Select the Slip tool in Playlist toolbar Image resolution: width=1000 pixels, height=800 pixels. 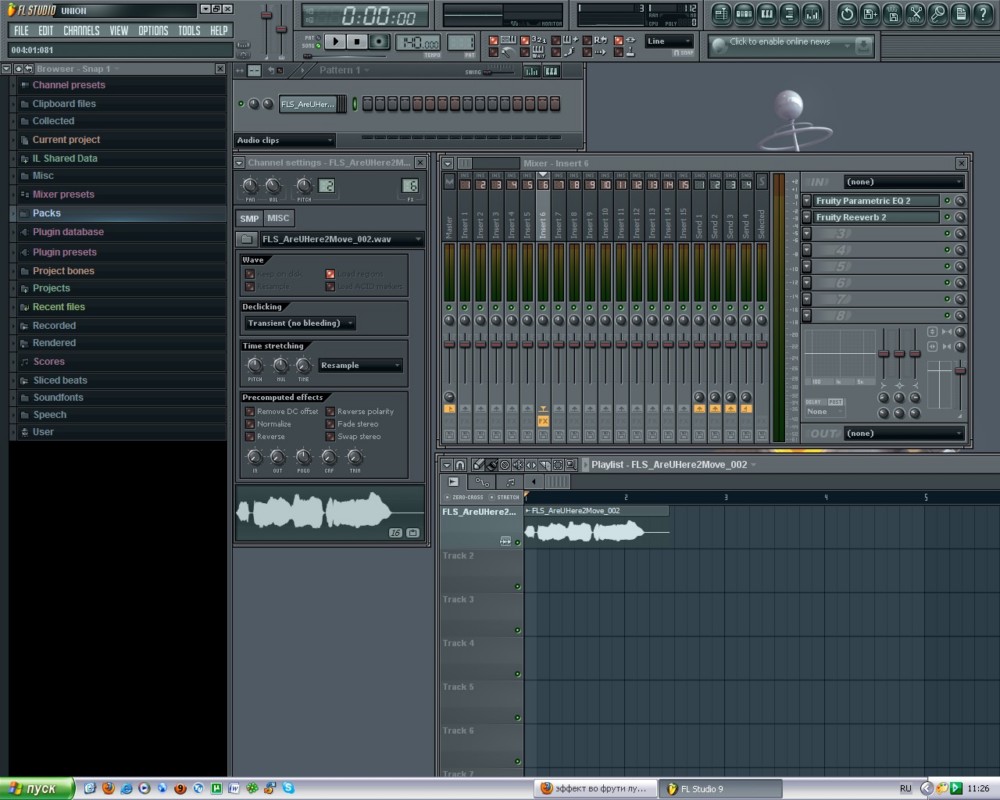[x=531, y=465]
